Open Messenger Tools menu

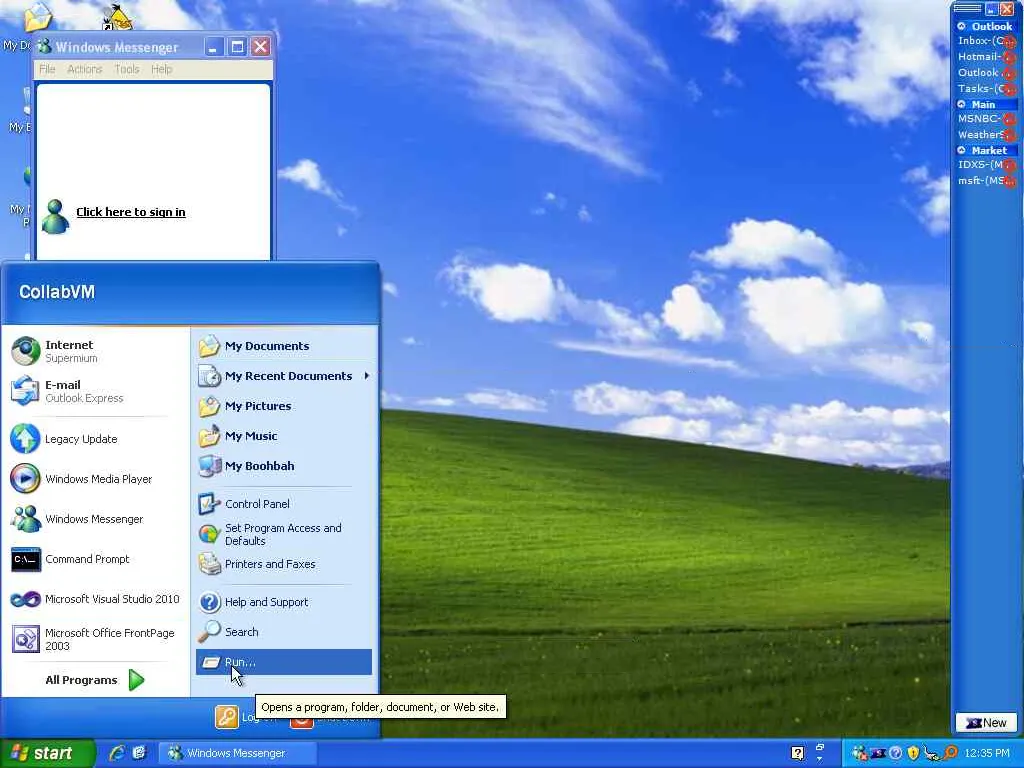coord(127,69)
